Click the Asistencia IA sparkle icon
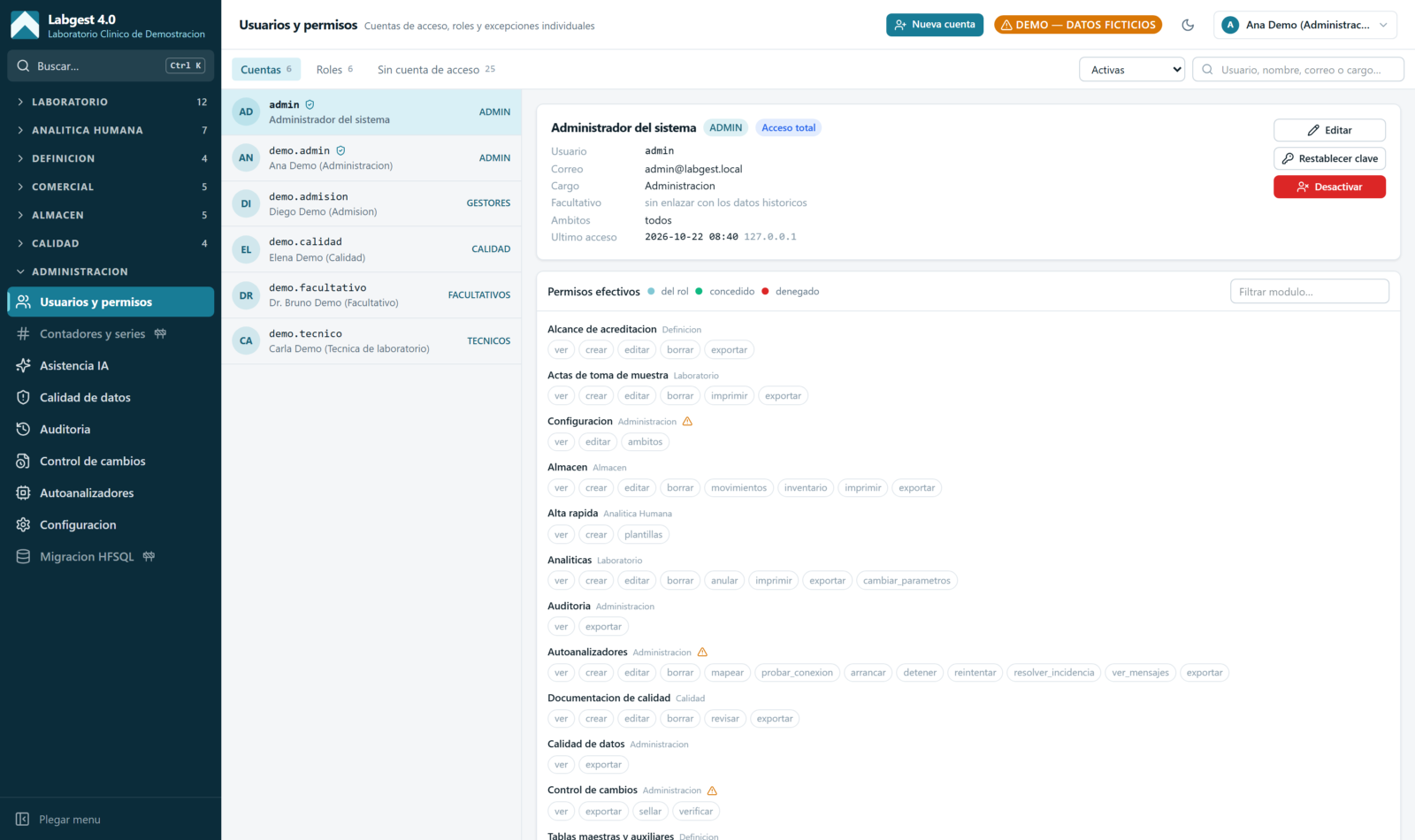Viewport: 1415px width, 840px height. (x=23, y=365)
